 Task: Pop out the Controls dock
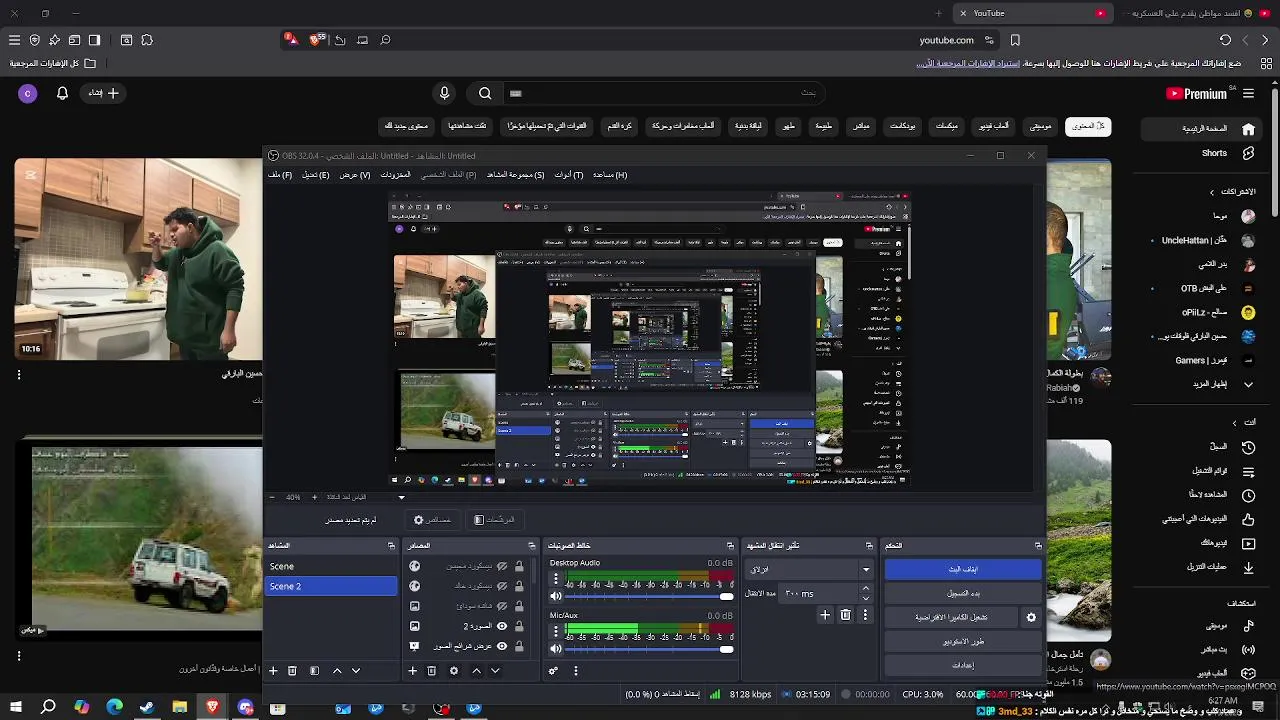click(1038, 546)
